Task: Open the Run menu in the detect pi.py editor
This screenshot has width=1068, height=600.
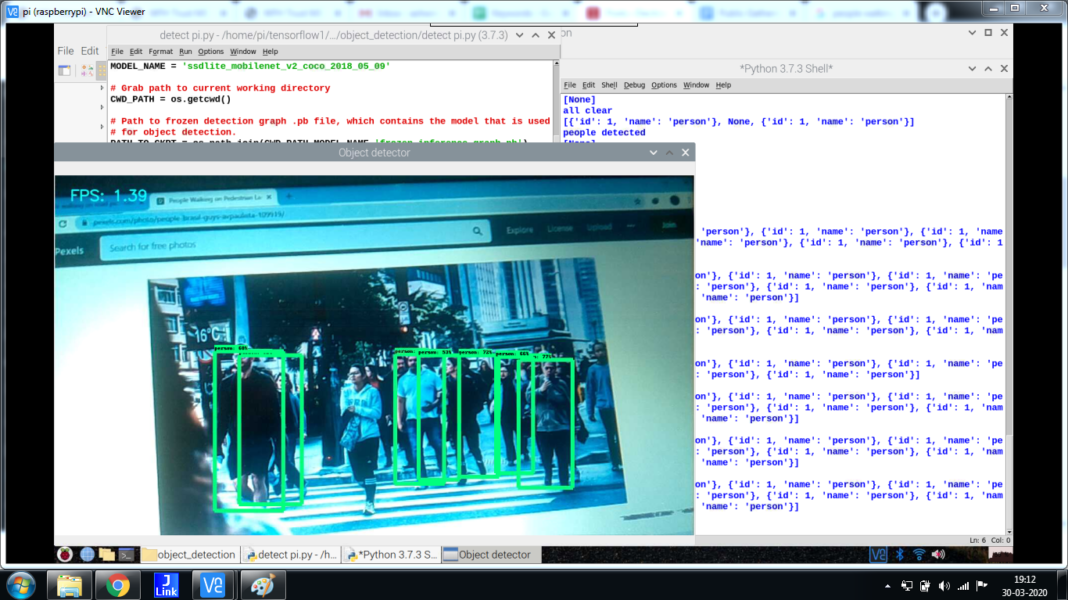Action: (x=185, y=51)
